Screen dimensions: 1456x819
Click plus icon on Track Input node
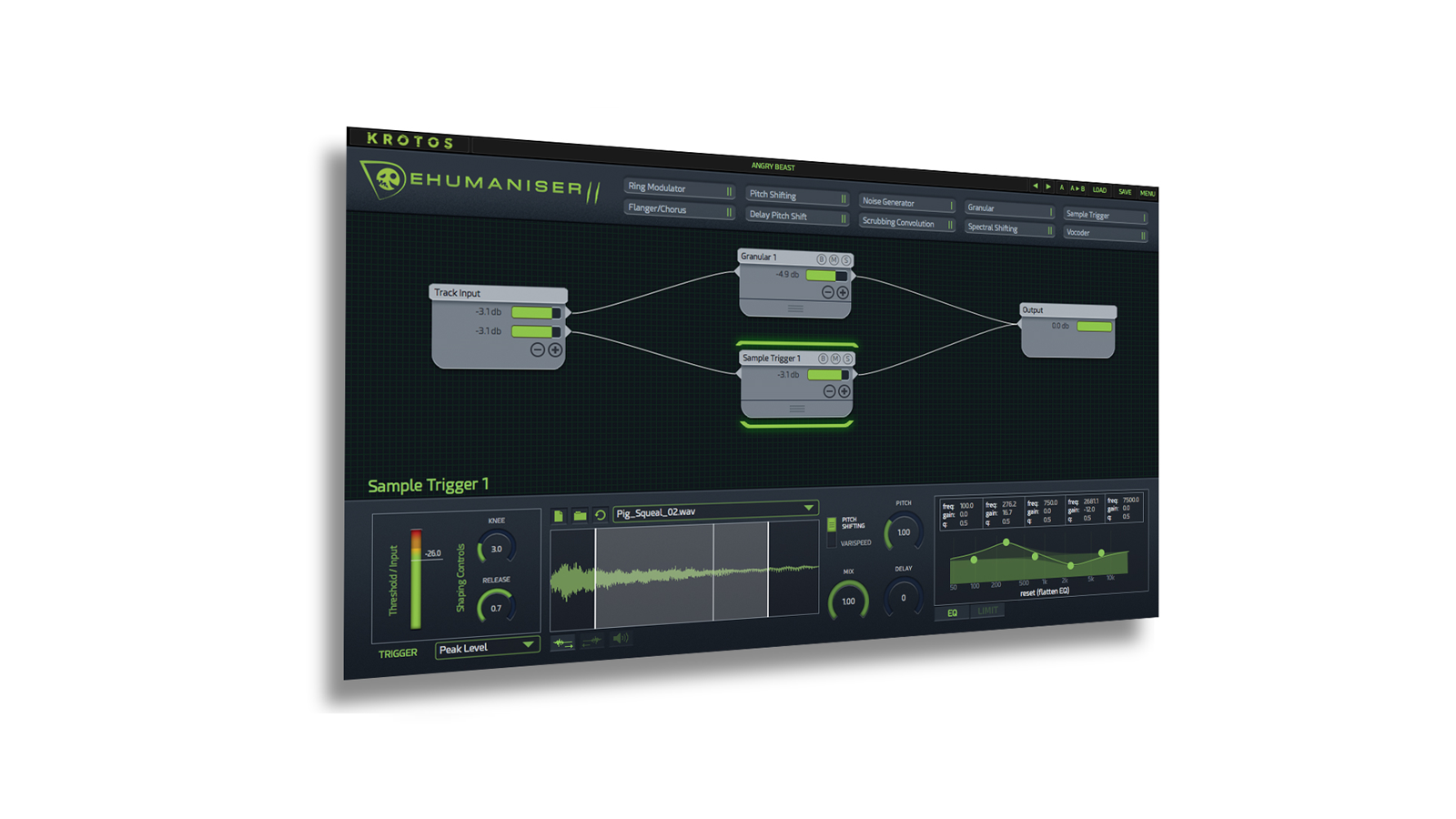[555, 349]
